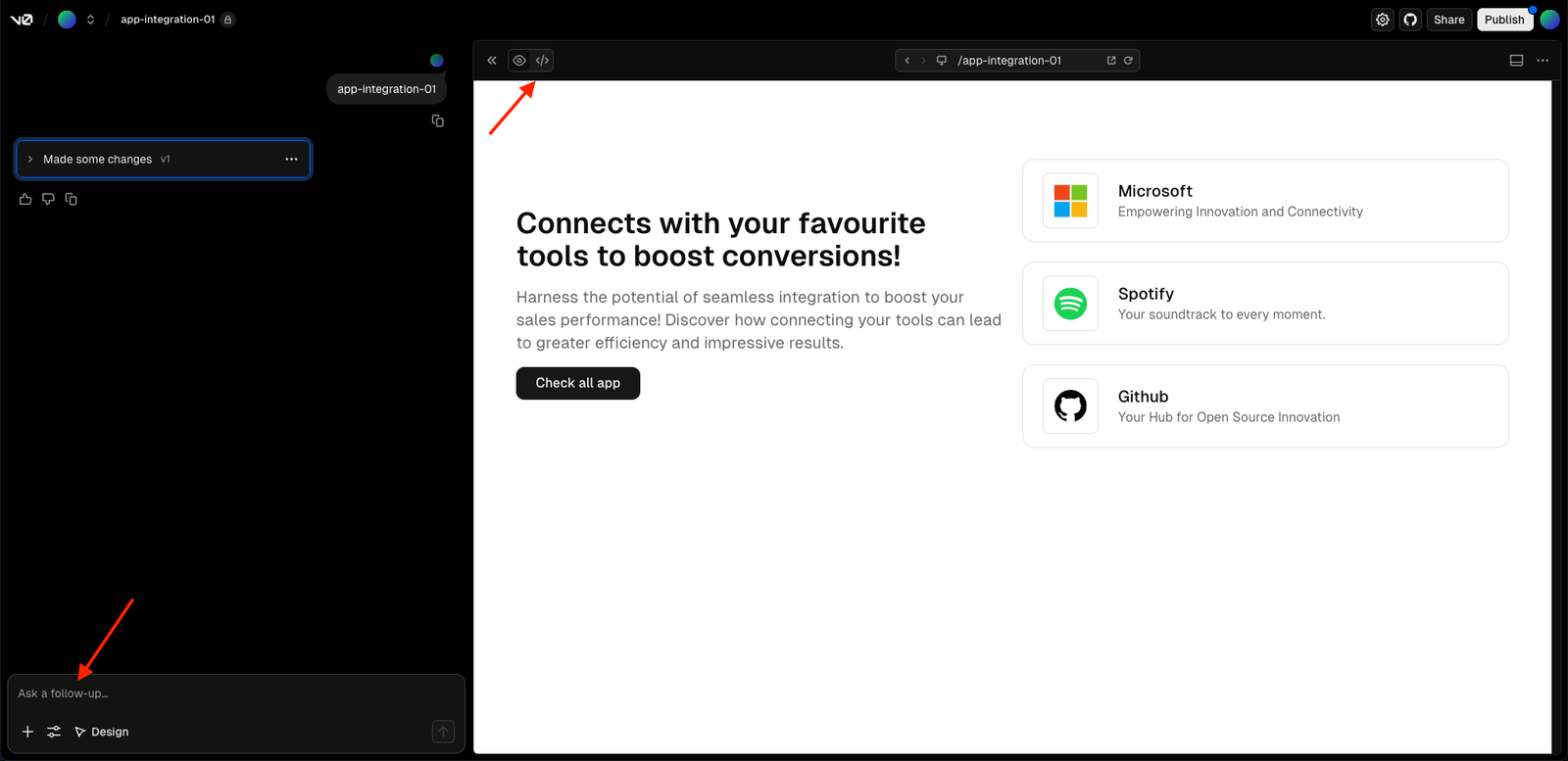1568x761 pixels.
Task: Switch to Preview mode eye icon
Action: (x=519, y=61)
